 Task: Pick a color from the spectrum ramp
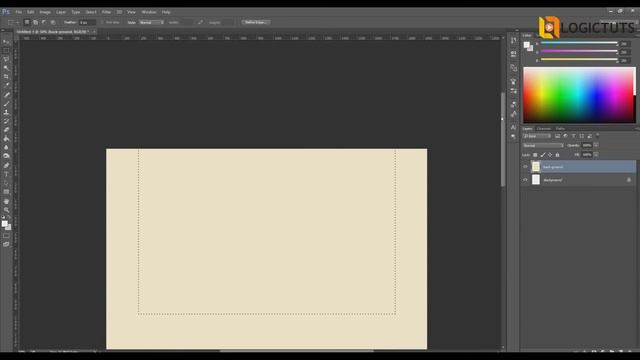click(x=579, y=95)
